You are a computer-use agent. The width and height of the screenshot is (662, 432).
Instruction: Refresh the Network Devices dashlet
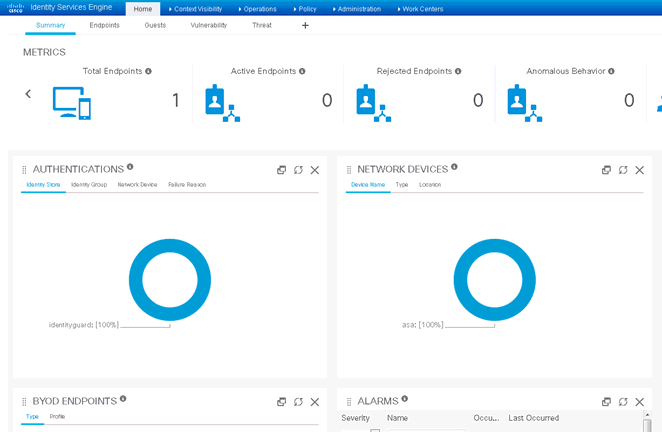pyautogui.click(x=623, y=170)
